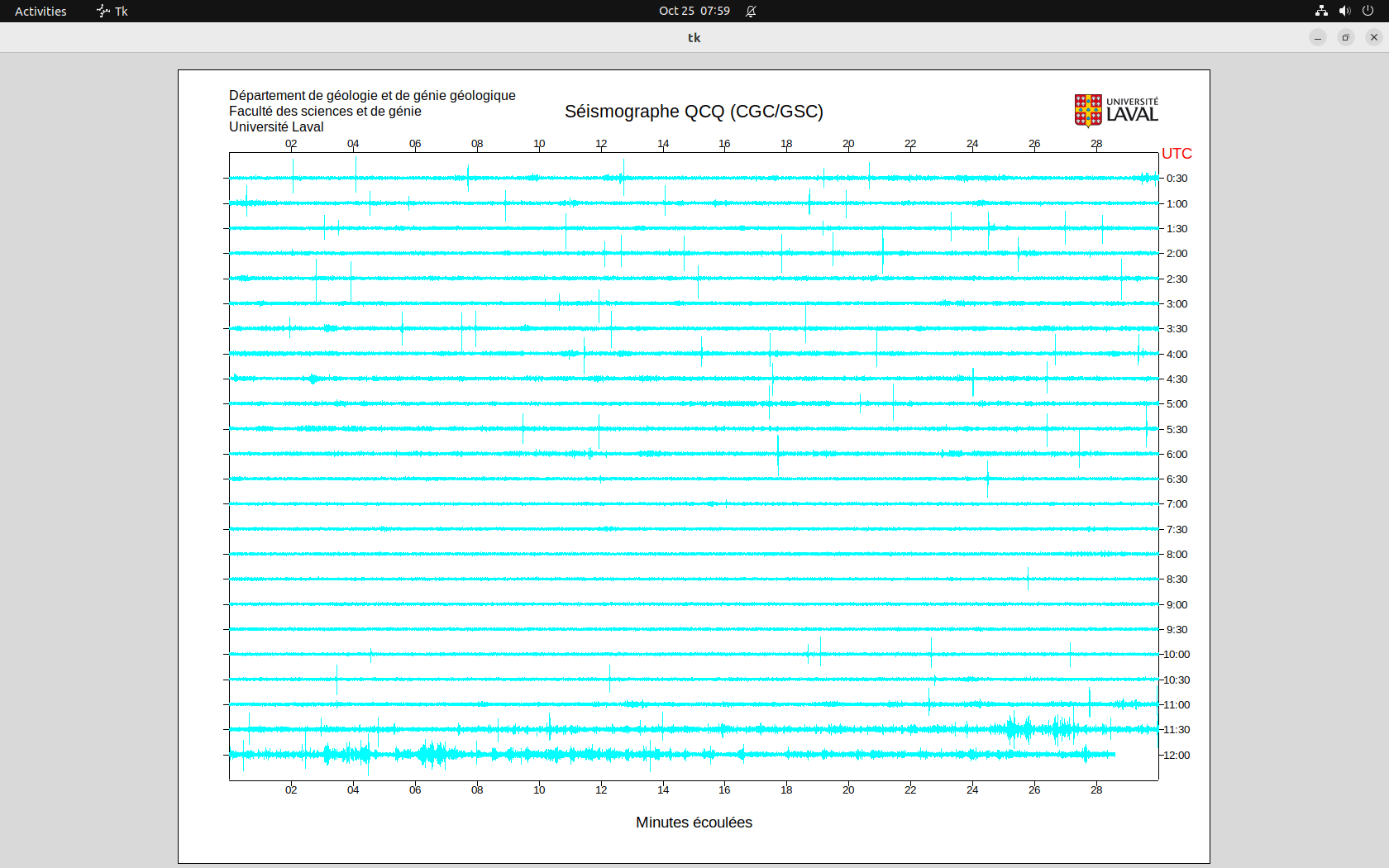Click the top axis minute marker 14

(663, 144)
